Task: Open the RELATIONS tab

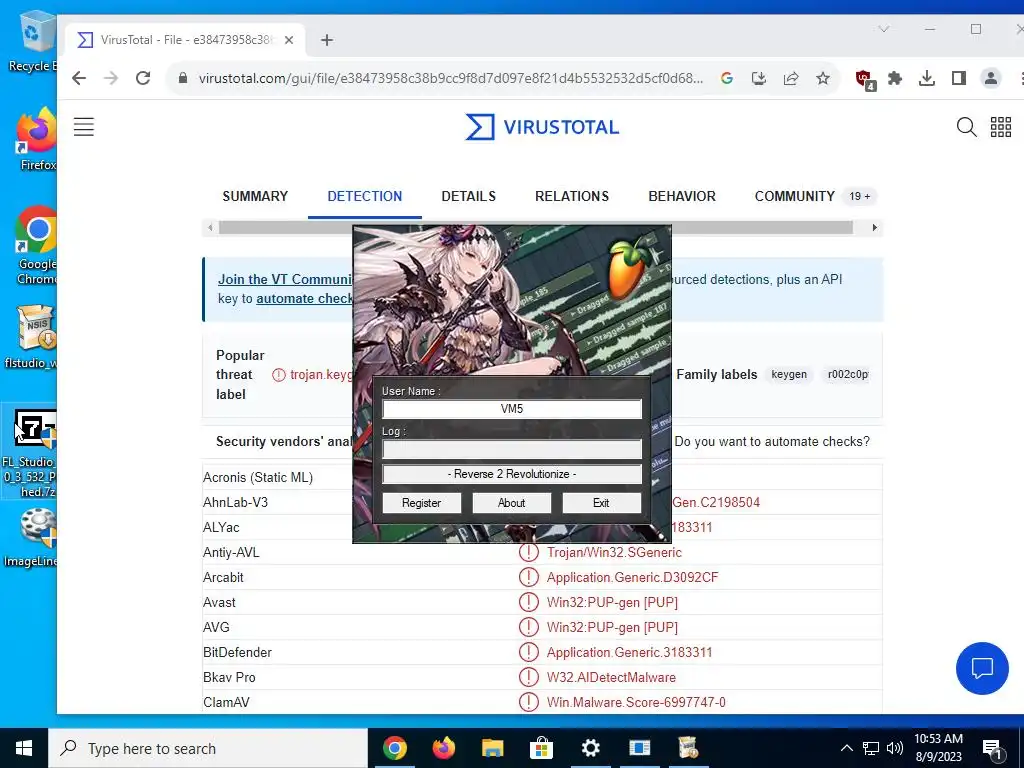Action: click(572, 197)
